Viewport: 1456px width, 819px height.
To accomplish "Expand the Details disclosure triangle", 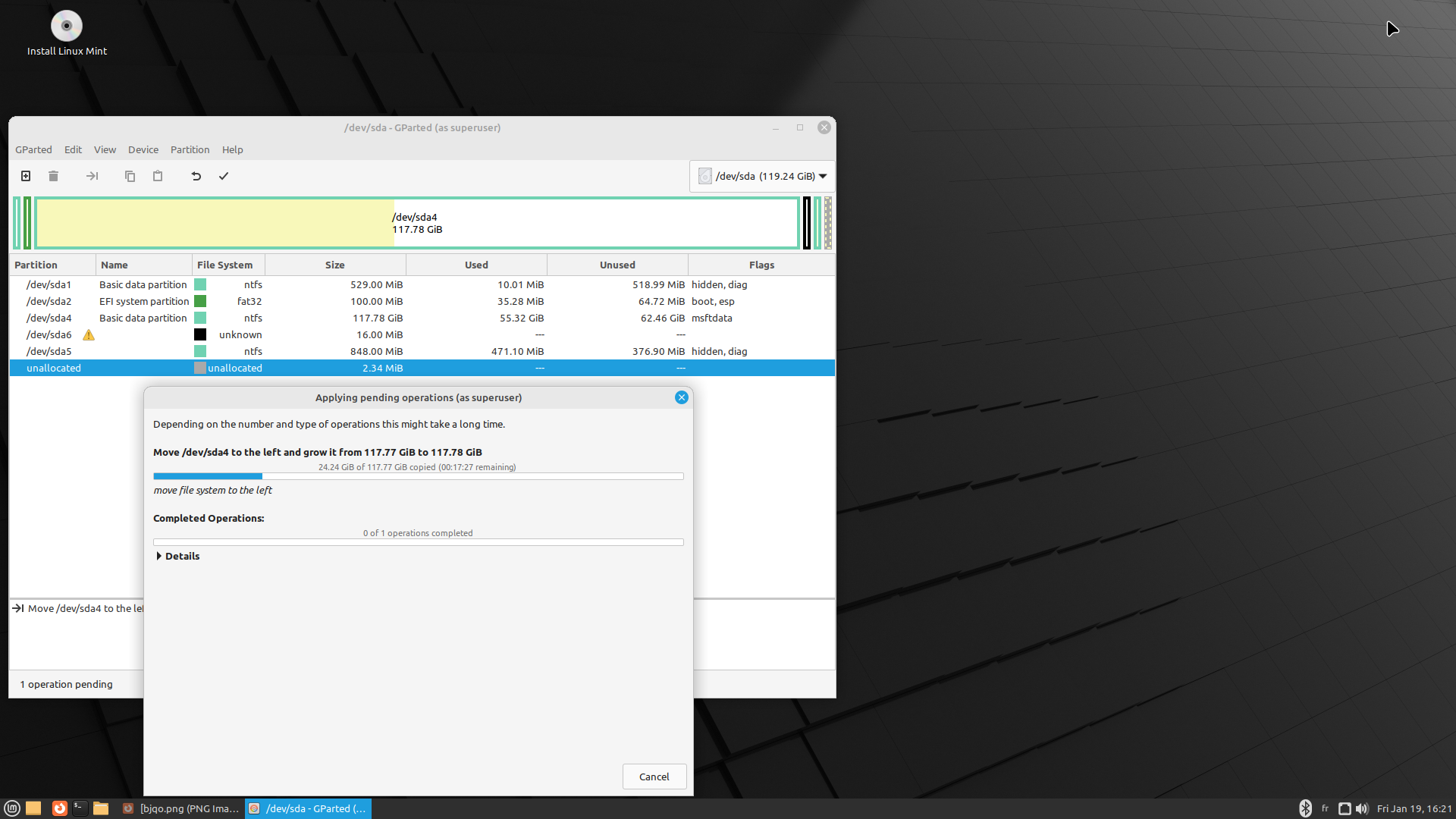I will tap(159, 556).
